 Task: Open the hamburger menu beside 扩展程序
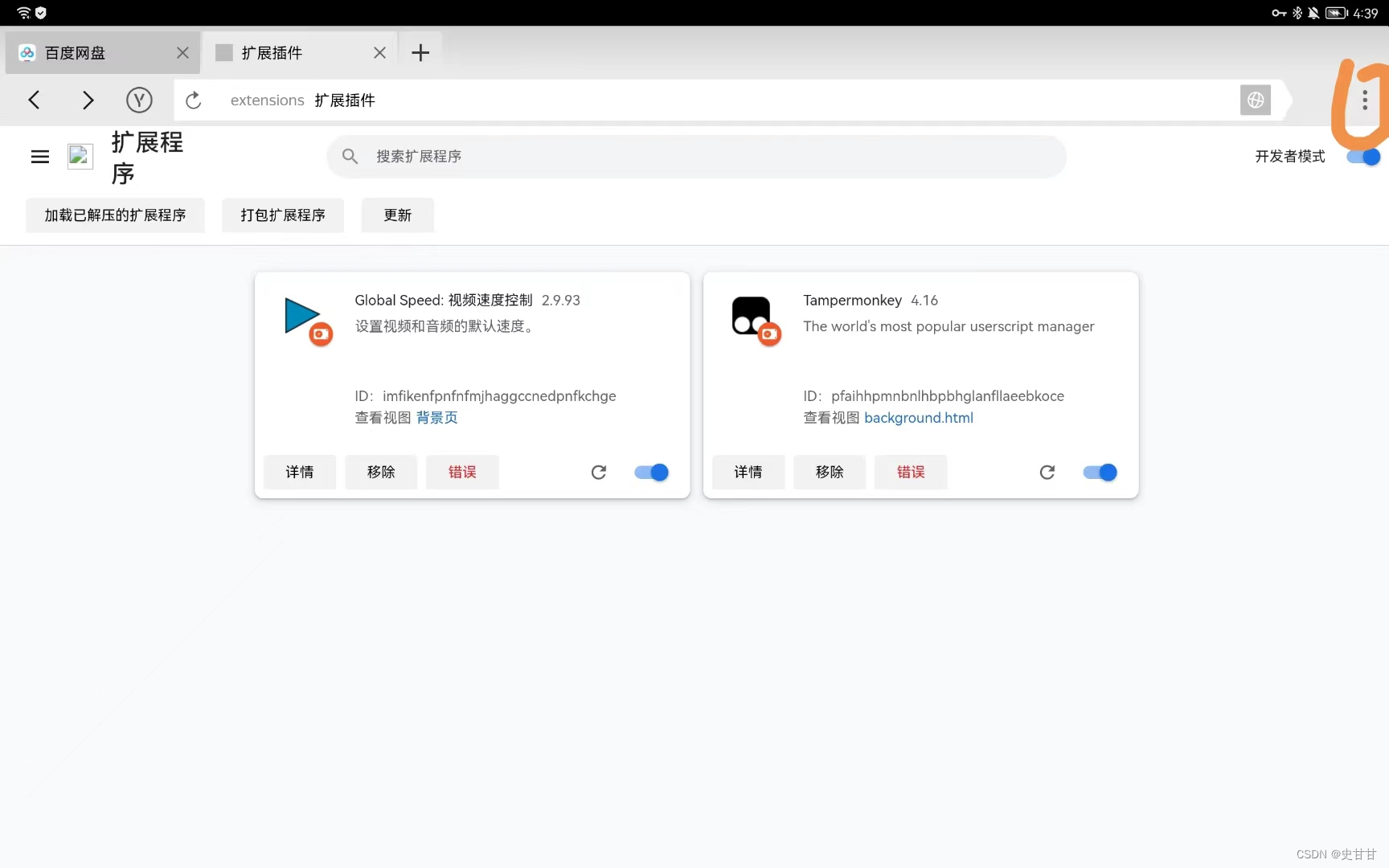pyautogui.click(x=40, y=157)
